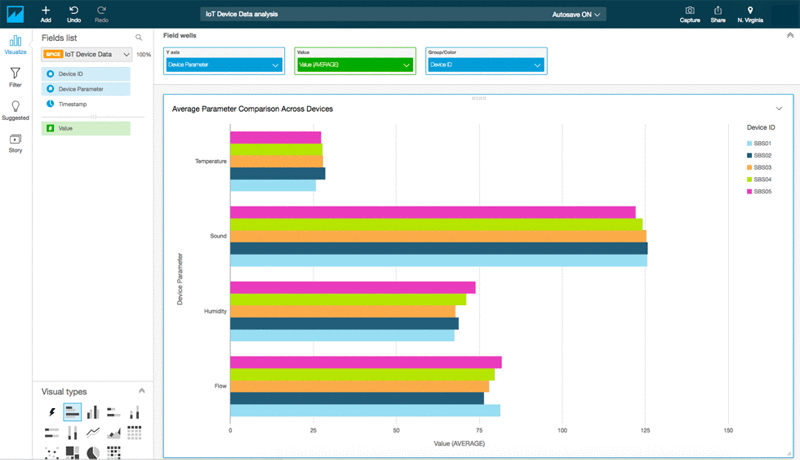Viewport: 800px width, 460px height.
Task: Open the Story panel
Action: pos(15,143)
